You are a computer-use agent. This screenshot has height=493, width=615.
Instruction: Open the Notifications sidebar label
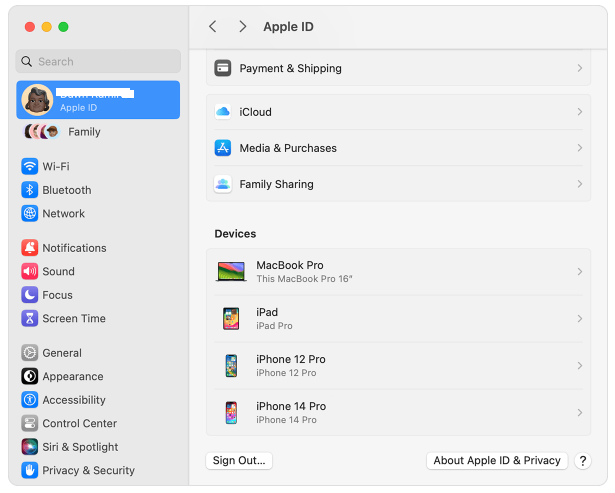pos(74,248)
